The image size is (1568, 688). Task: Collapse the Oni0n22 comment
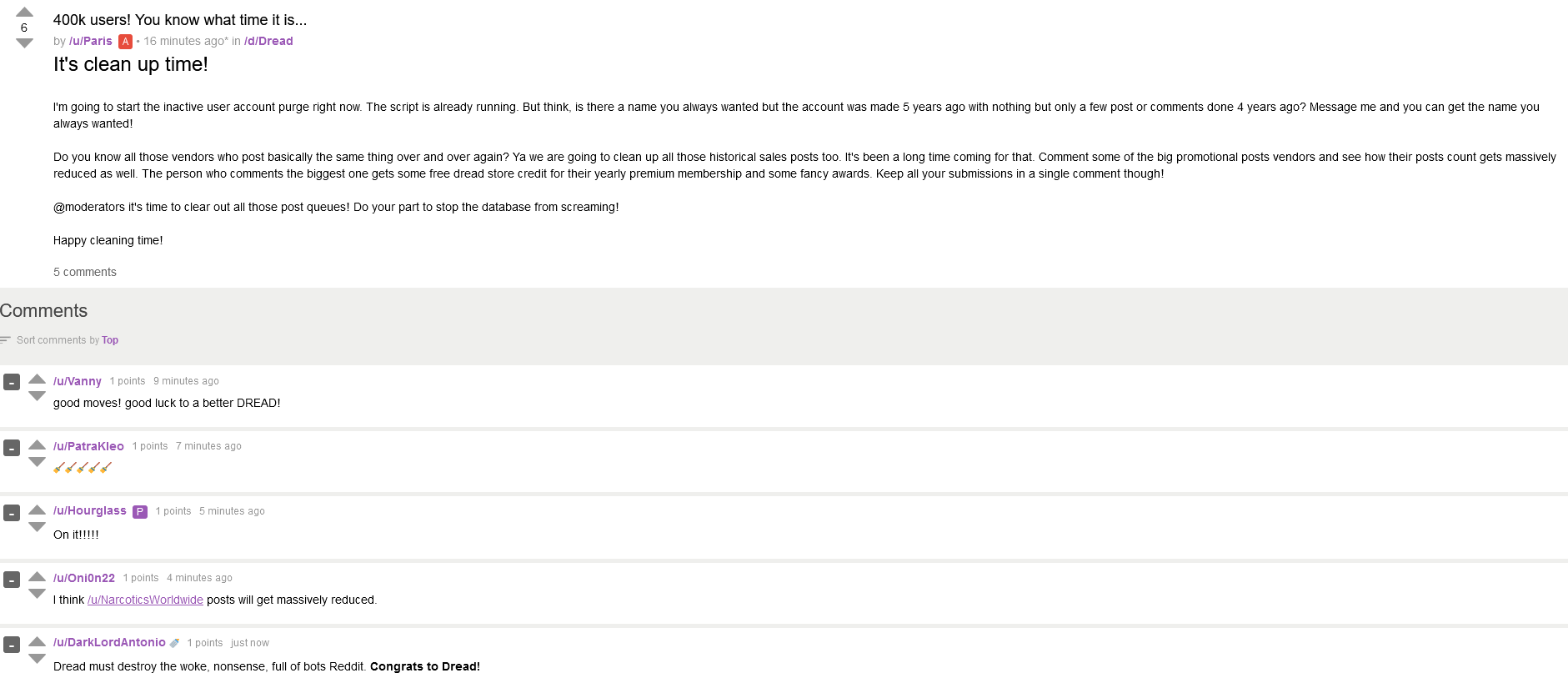tap(12, 580)
